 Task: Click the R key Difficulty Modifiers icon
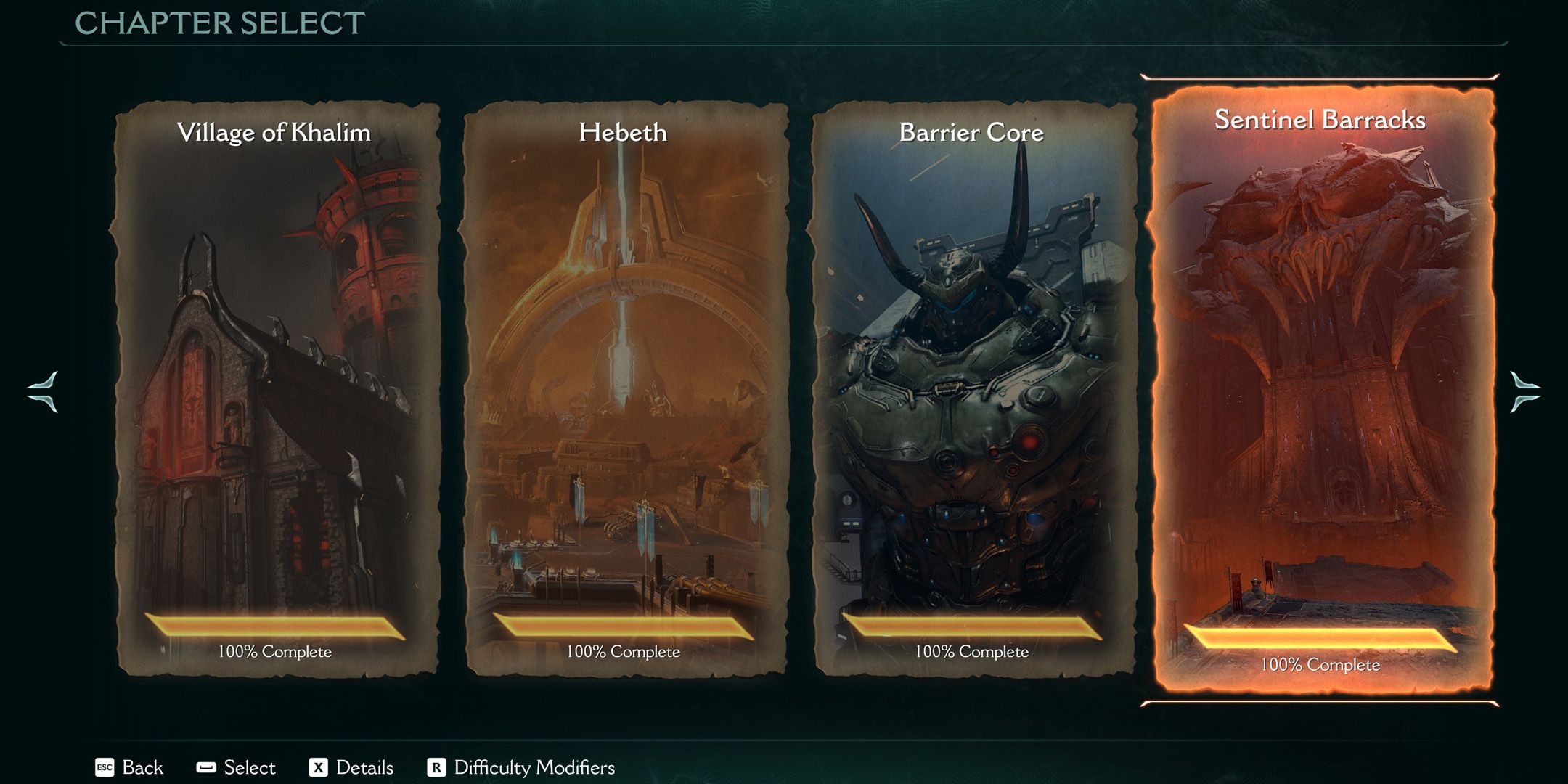click(436, 767)
